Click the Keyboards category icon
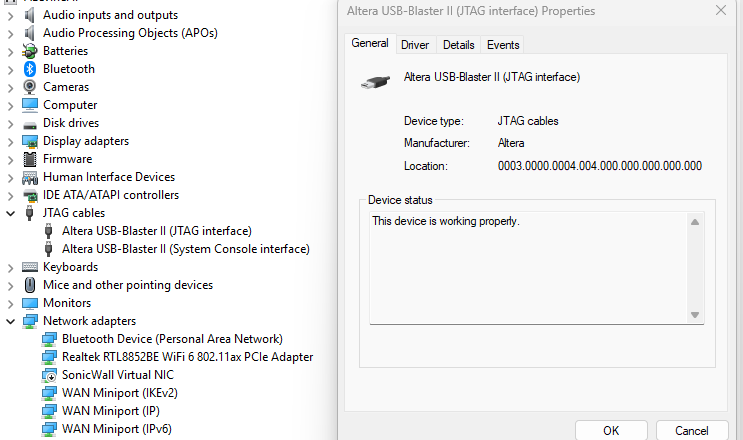Screen dimensions: 743x440 pos(30,267)
